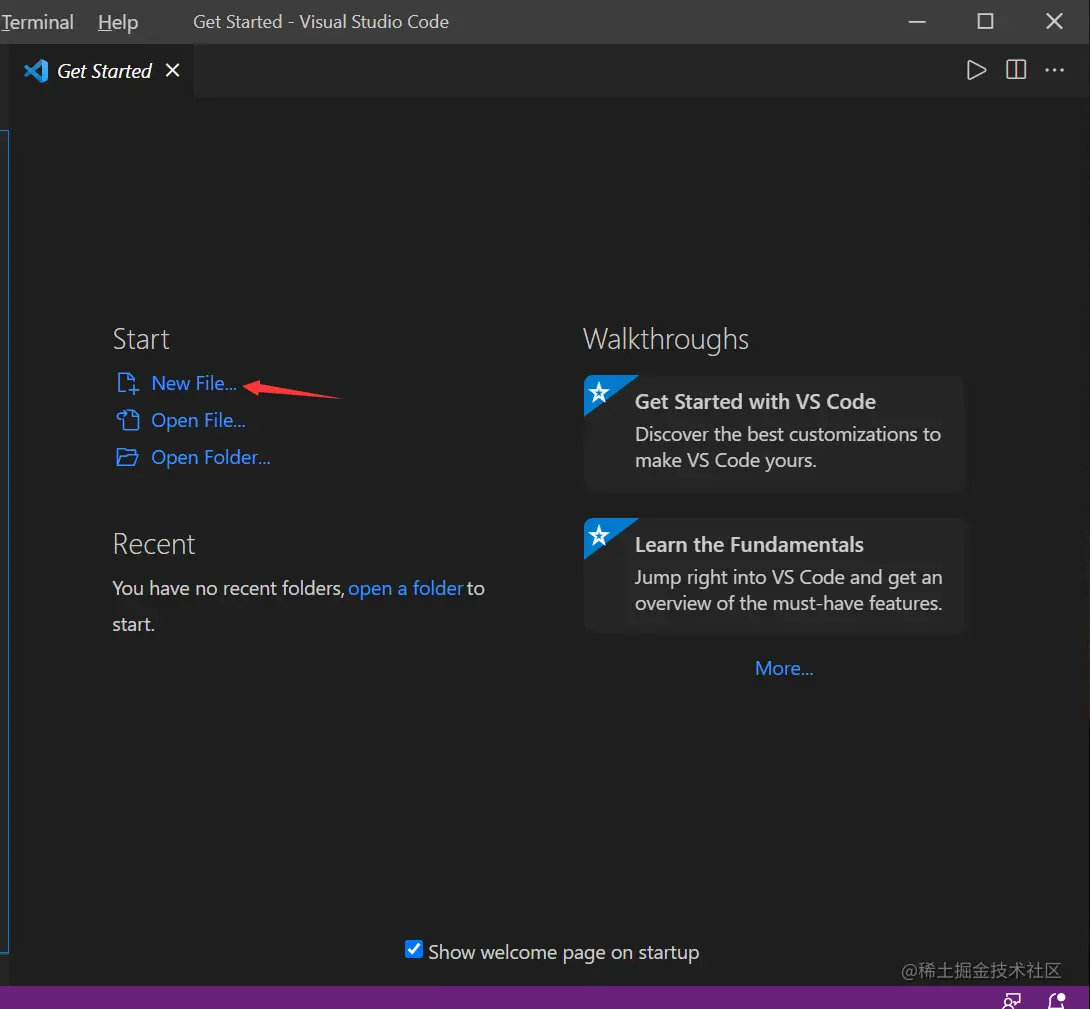Click the Open File... link
Image resolution: width=1090 pixels, height=1009 pixels.
point(198,420)
